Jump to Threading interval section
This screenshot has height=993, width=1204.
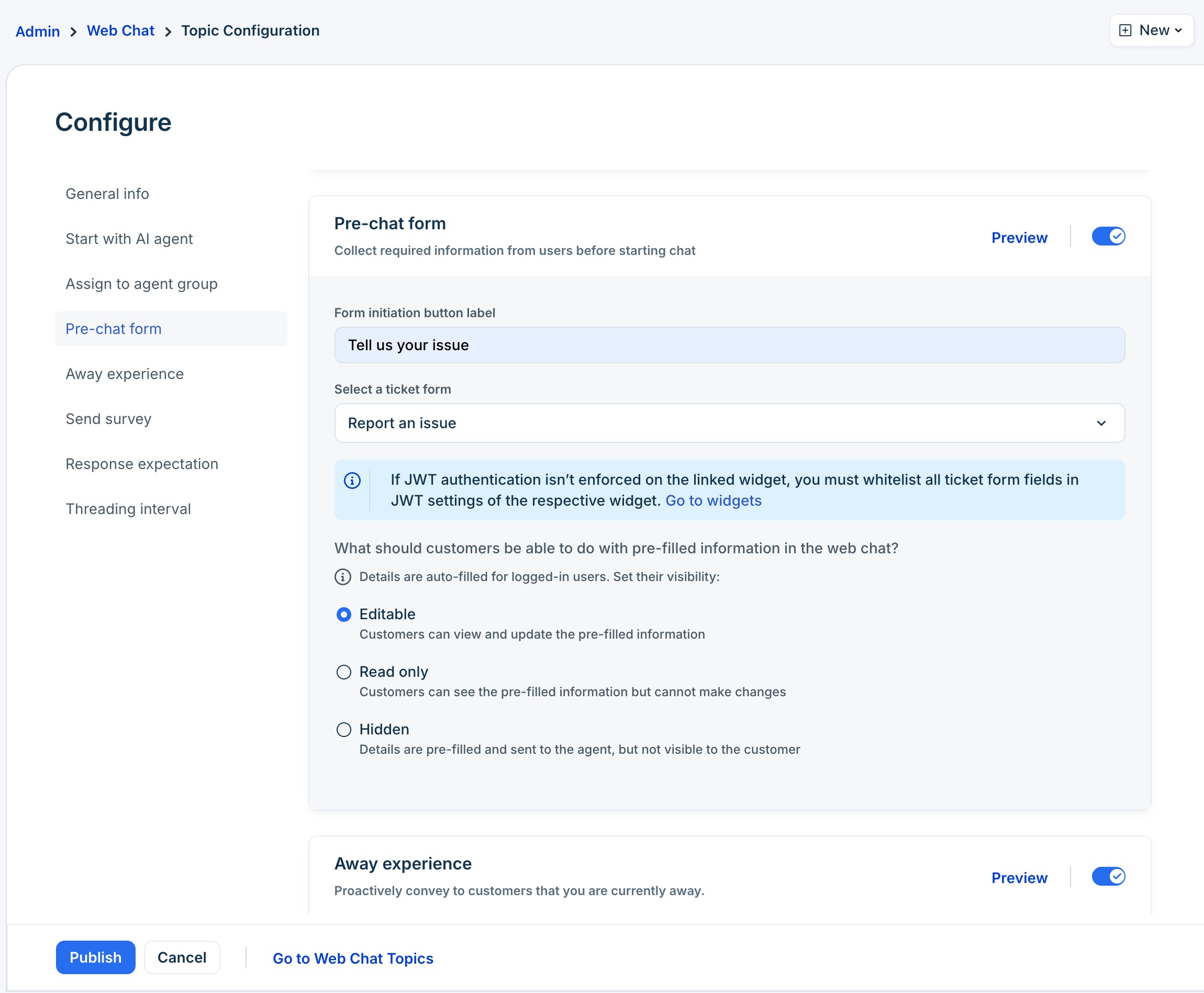[x=128, y=509]
